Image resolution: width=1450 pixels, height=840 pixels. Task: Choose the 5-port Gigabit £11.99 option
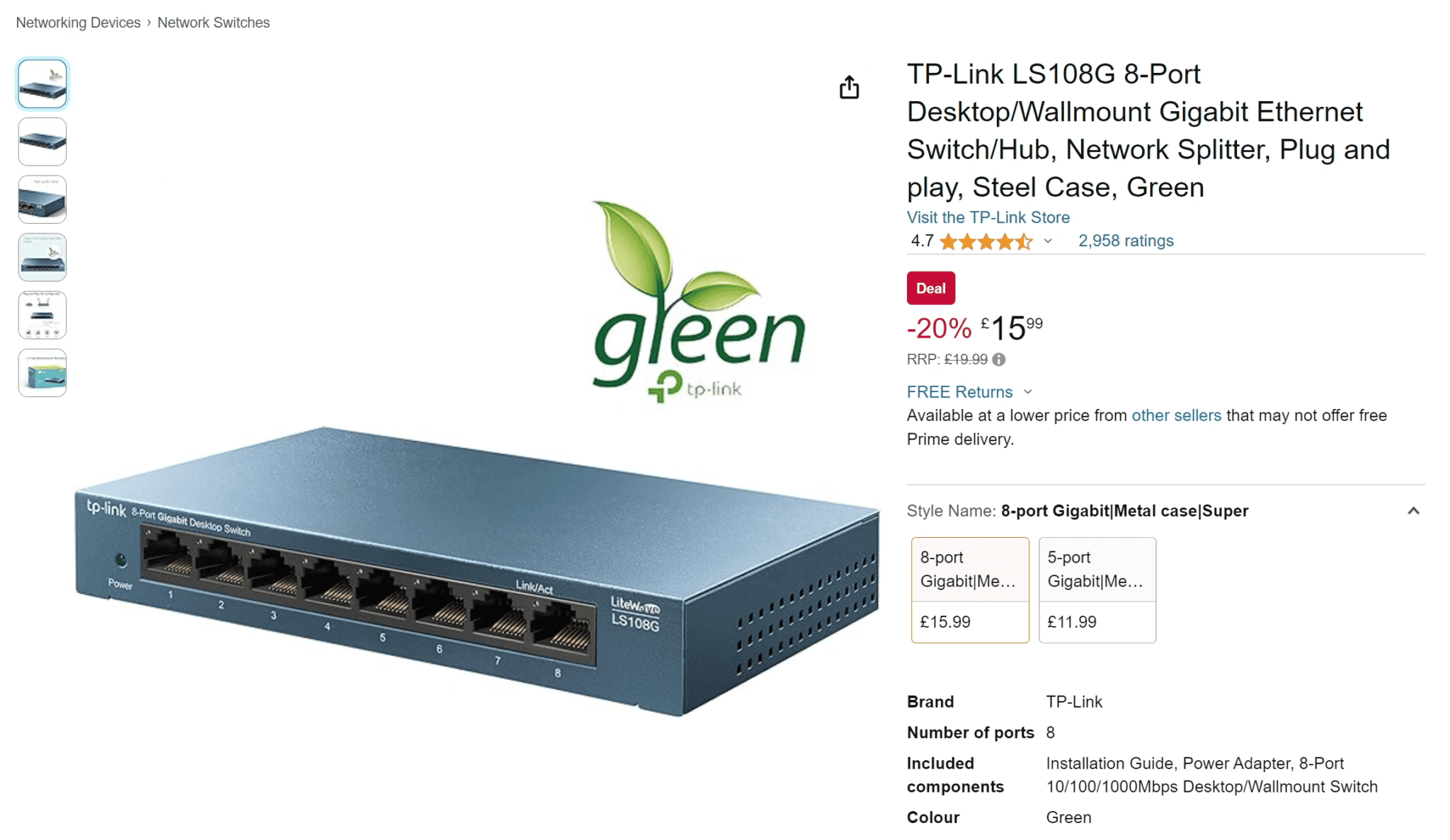coord(1097,590)
